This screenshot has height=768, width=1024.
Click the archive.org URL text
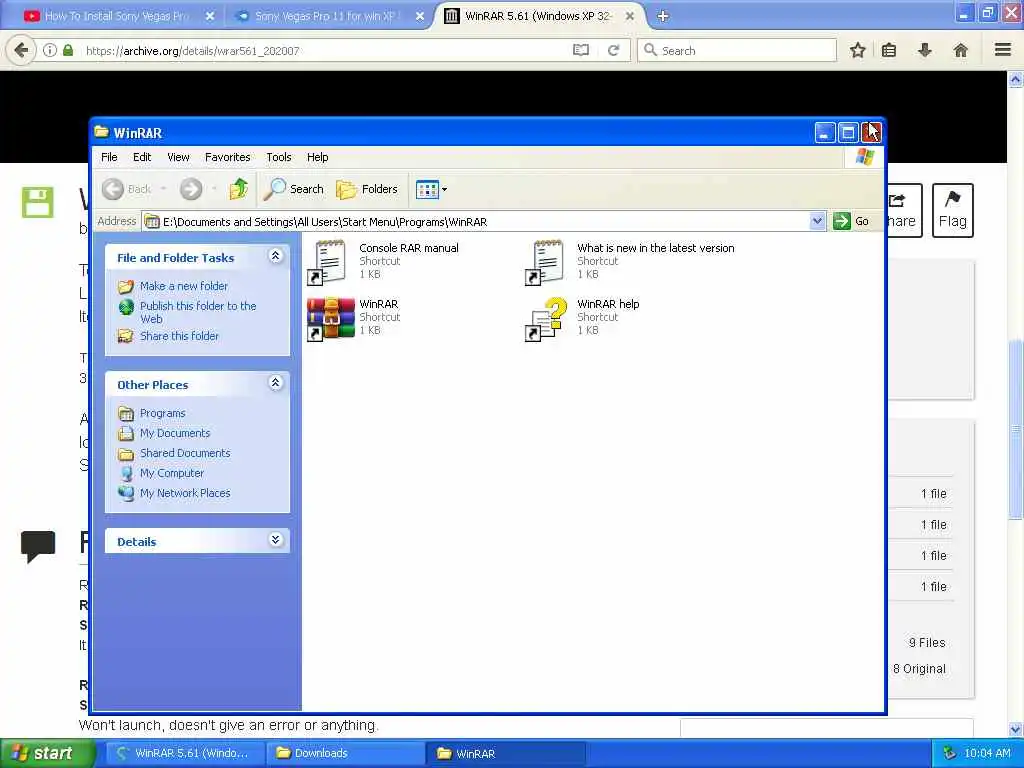point(193,51)
